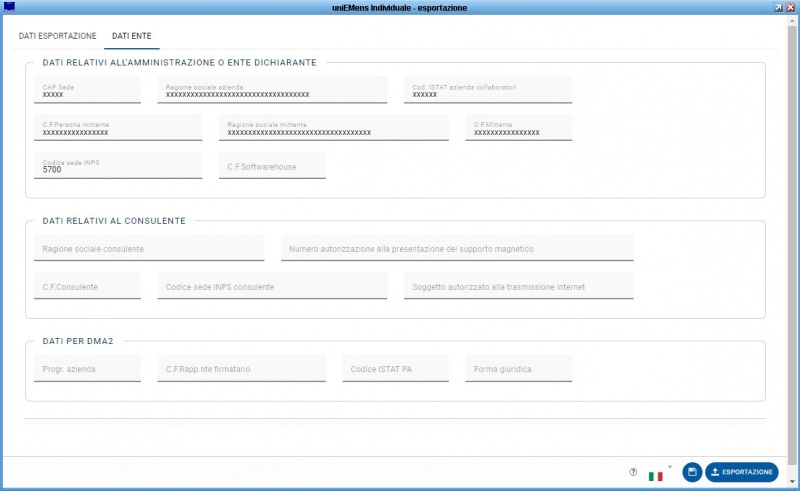
Task: Click the round save floppy disk icon
Action: coord(691,472)
